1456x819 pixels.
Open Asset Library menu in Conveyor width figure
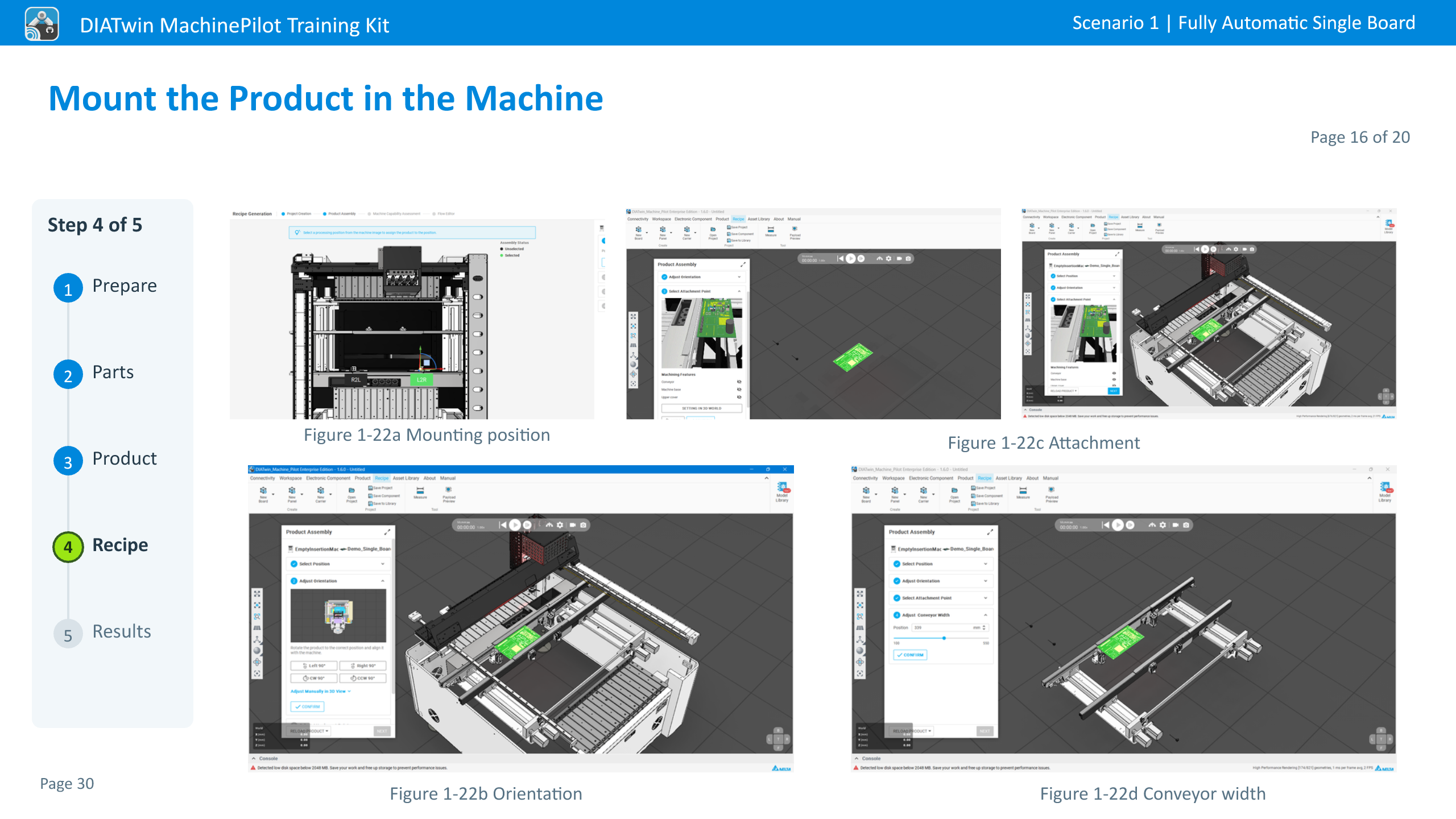pos(1009,478)
